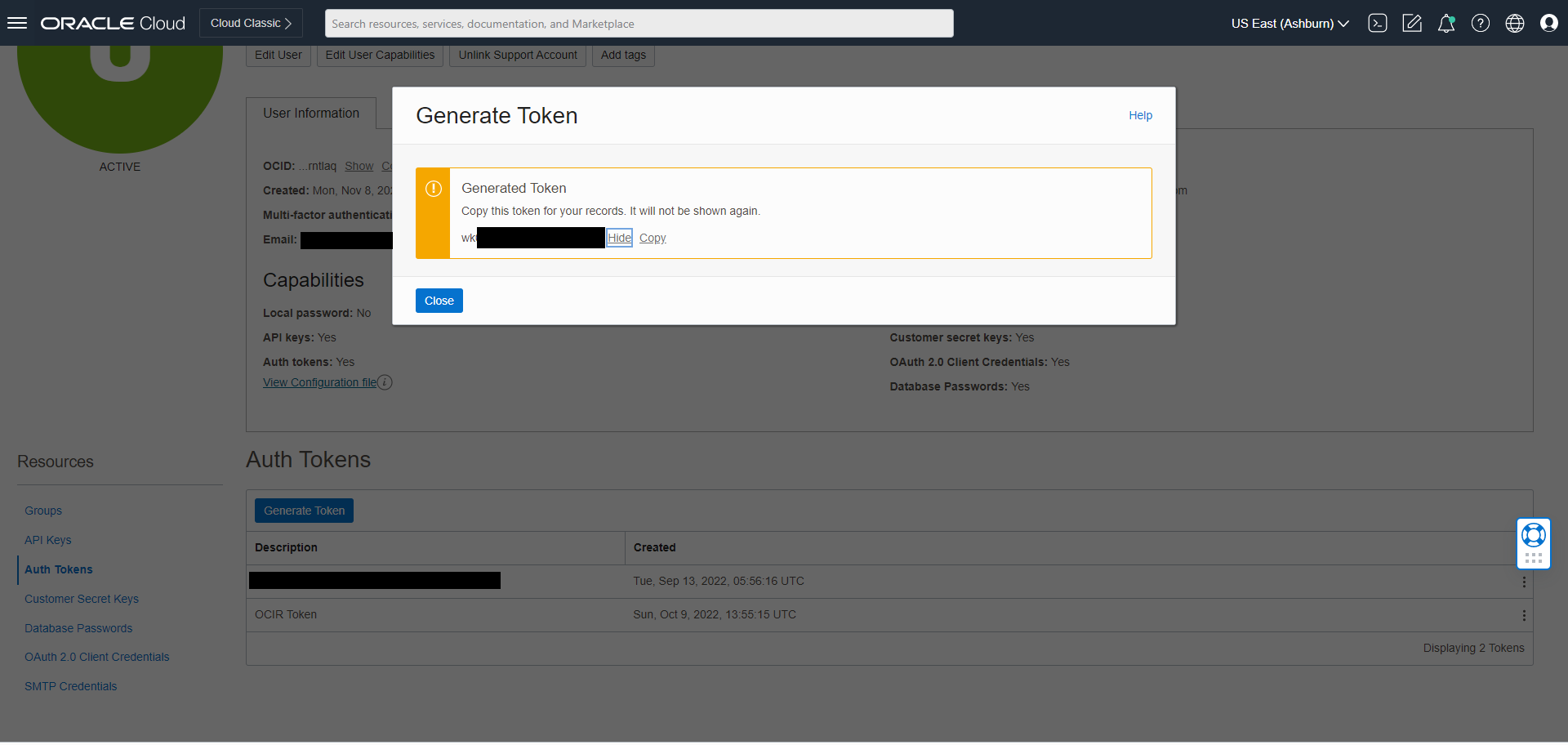Select the 'Tue, Sep 13, 2022, 05:56:16 UTC' cell

click(x=719, y=581)
